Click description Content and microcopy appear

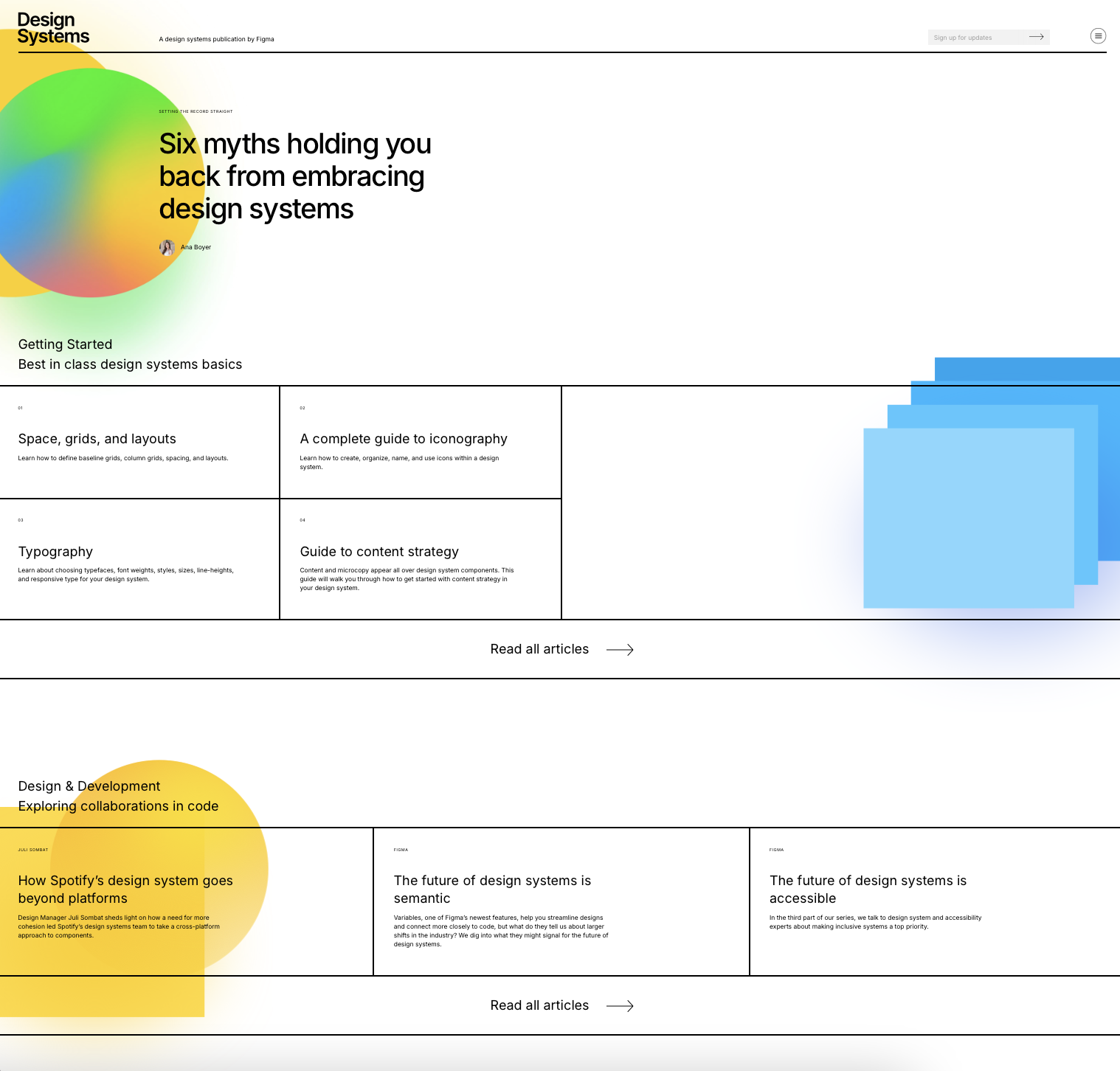(x=407, y=579)
